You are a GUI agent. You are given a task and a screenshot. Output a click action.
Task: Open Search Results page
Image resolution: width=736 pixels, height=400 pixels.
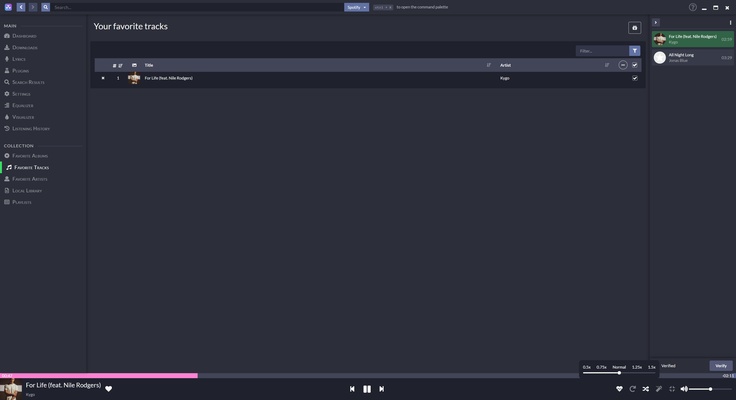[x=24, y=82]
